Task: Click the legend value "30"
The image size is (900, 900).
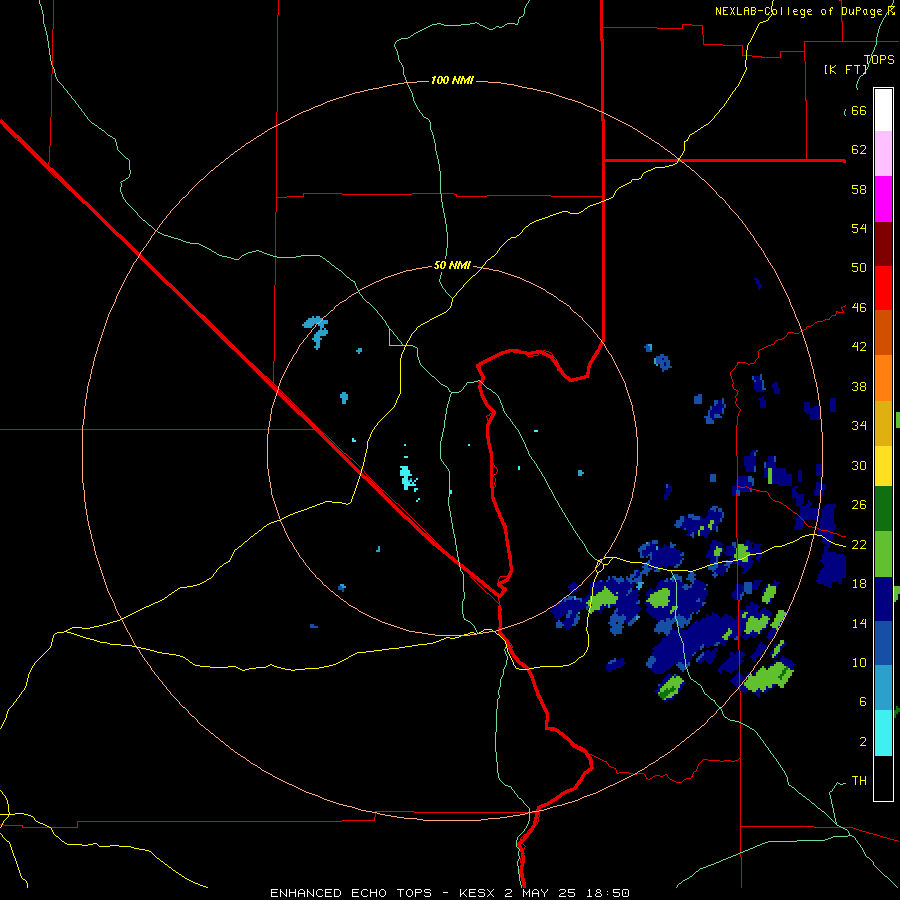Action: (x=859, y=465)
